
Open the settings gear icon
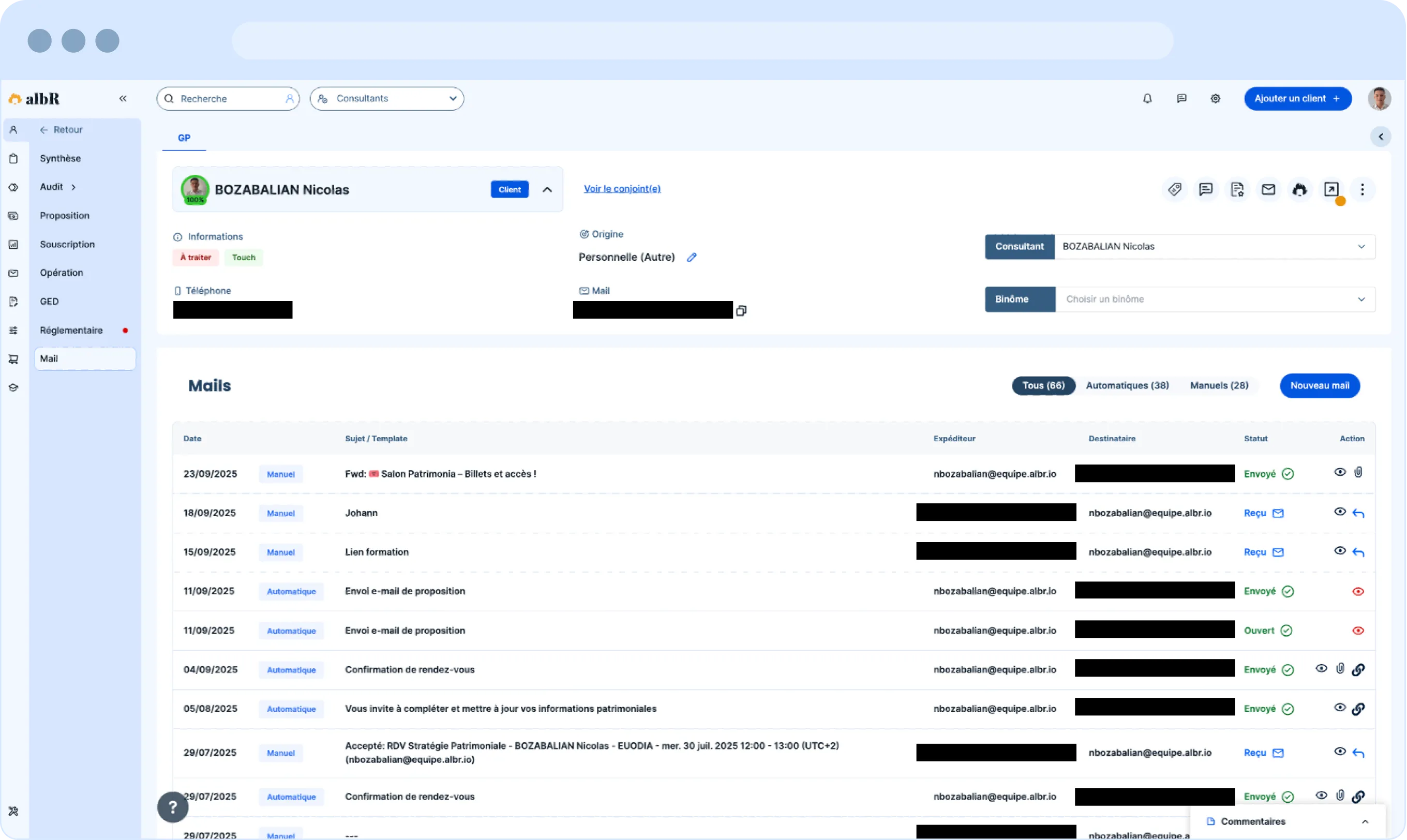[x=1215, y=98]
